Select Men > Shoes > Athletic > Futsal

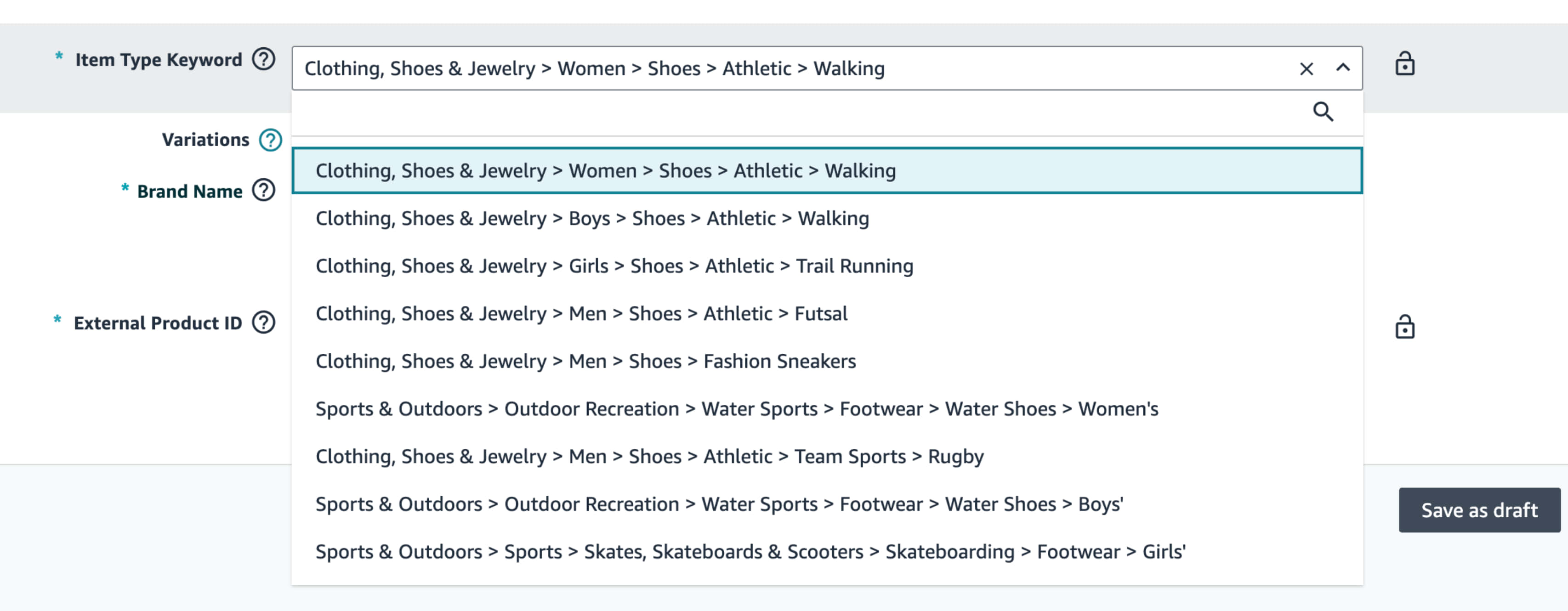pos(581,313)
